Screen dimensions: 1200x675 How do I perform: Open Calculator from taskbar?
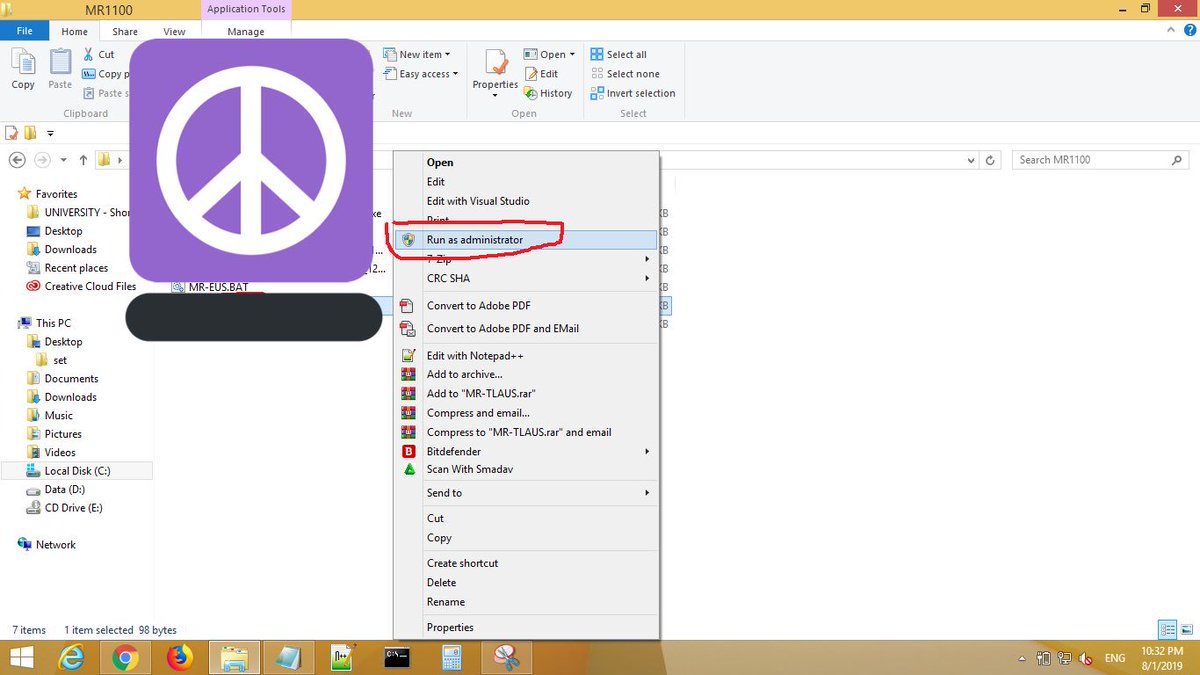coord(451,657)
